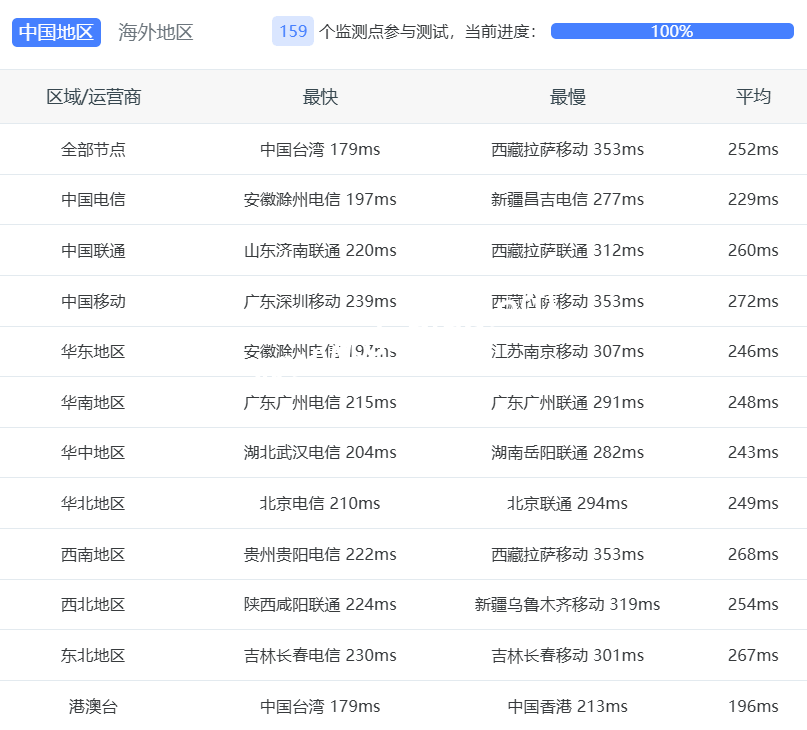Click the 最快 column header
The height and width of the screenshot is (730, 807).
(320, 97)
